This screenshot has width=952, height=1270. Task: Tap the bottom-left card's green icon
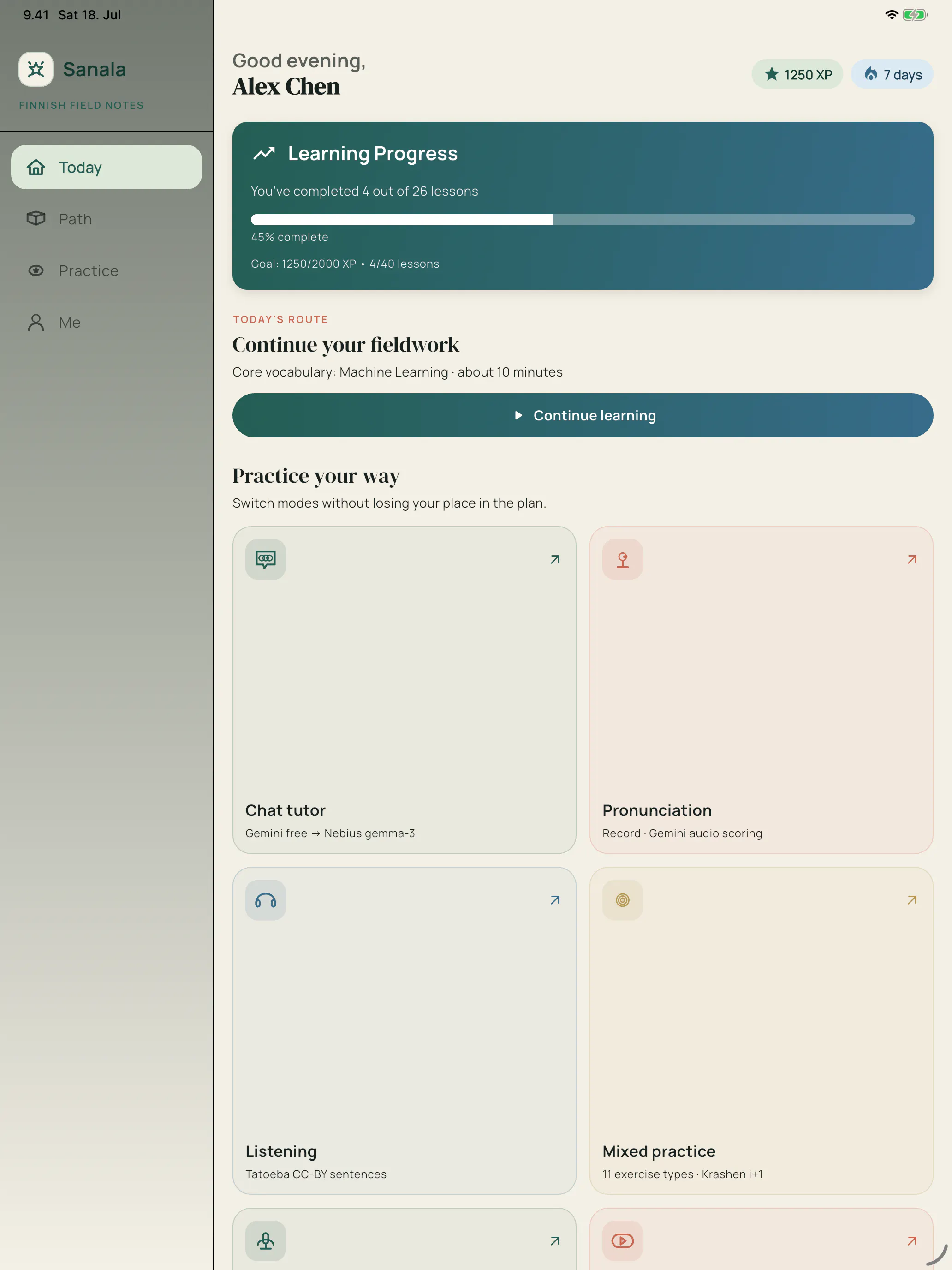tap(266, 1241)
